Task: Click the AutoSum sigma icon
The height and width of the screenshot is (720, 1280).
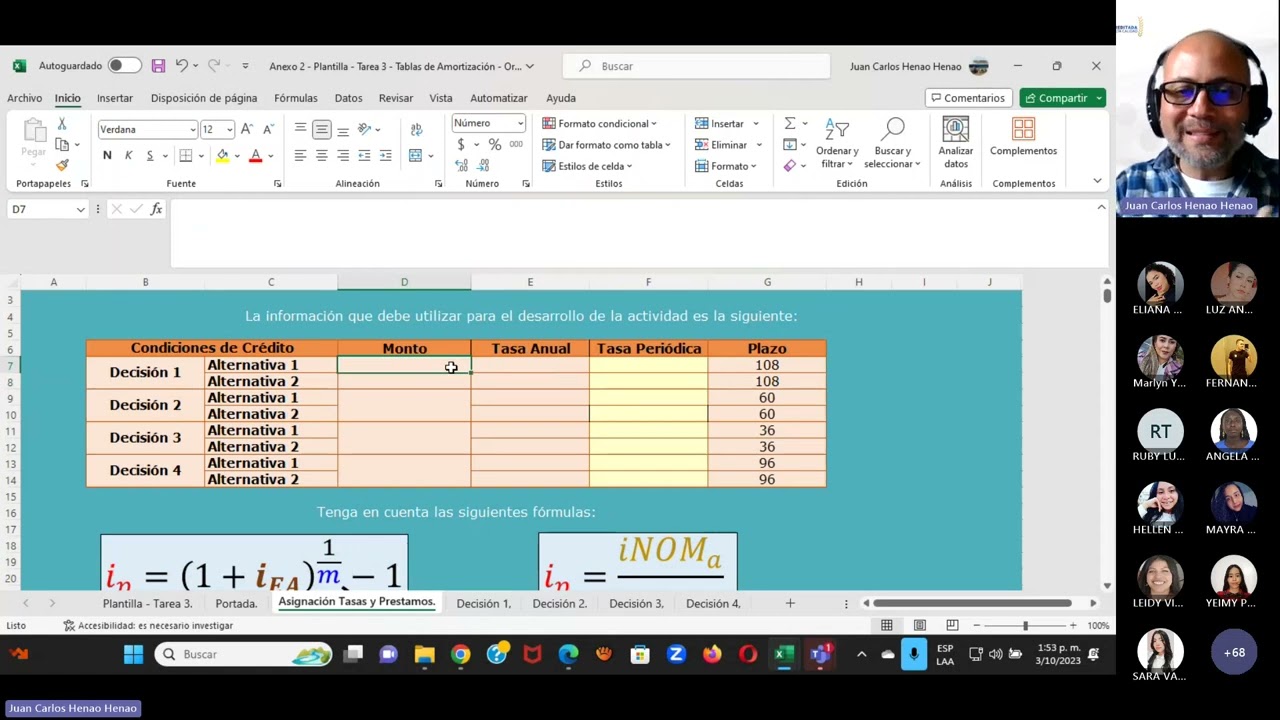Action: pos(790,124)
